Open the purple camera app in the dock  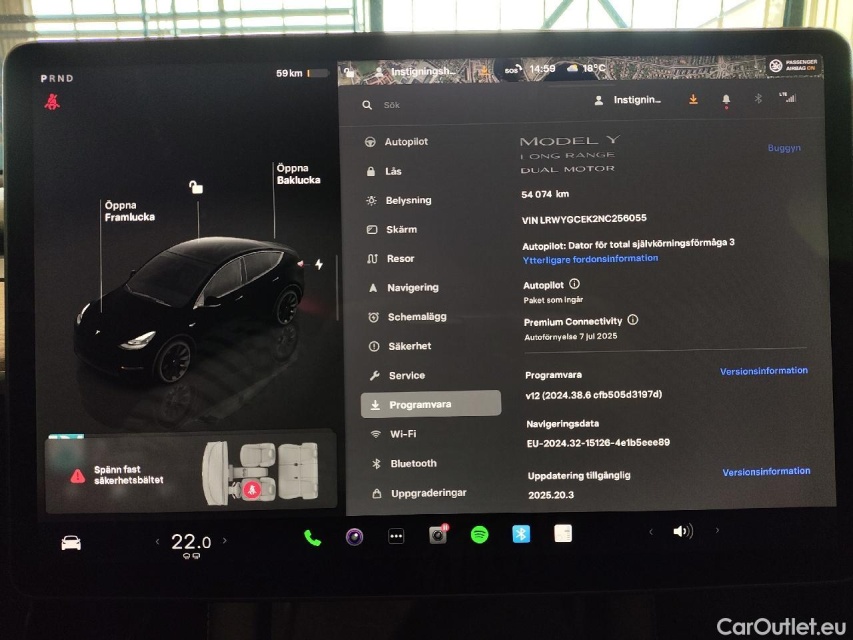coord(355,537)
